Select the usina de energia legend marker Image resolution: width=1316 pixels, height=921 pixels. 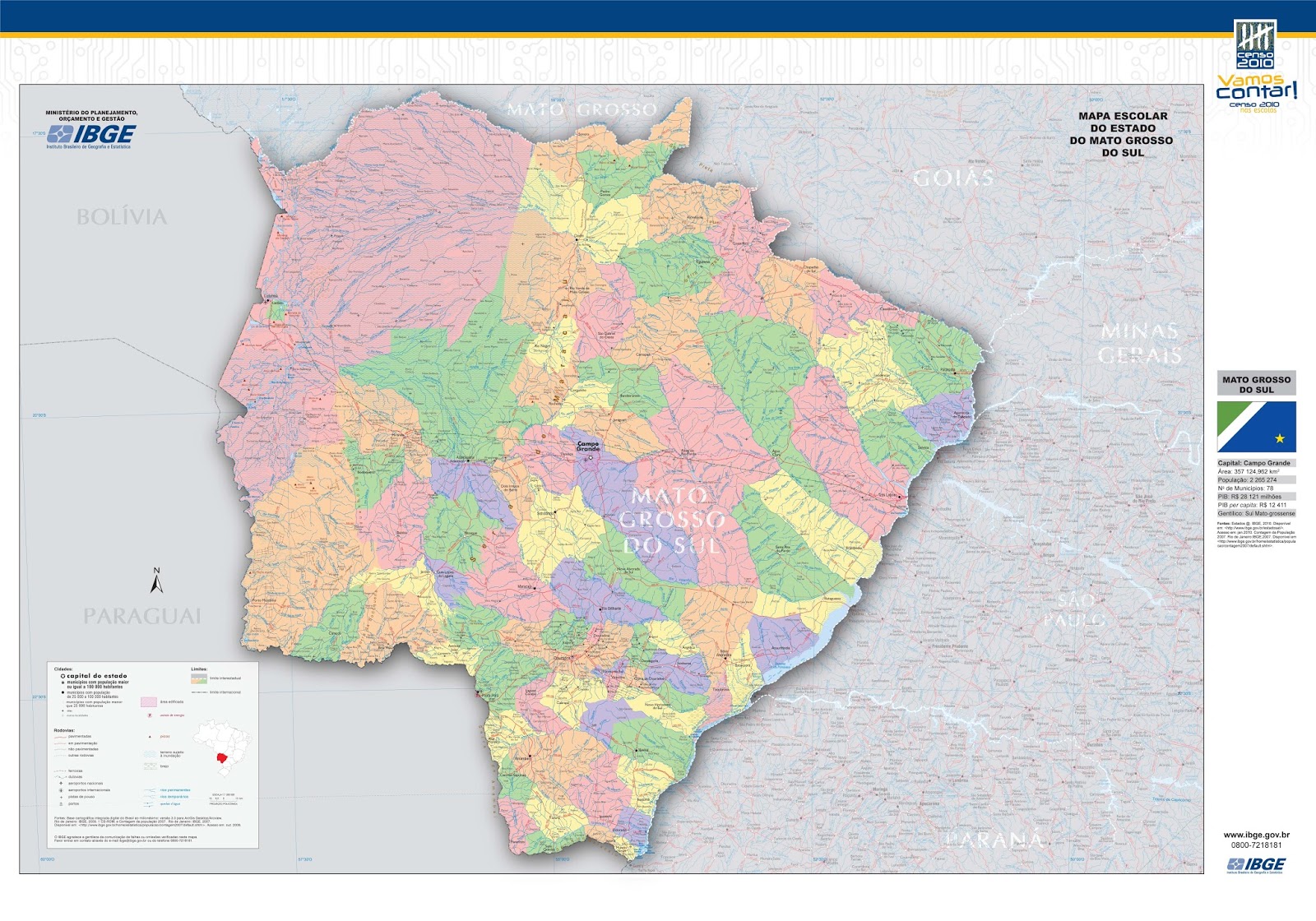point(149,715)
